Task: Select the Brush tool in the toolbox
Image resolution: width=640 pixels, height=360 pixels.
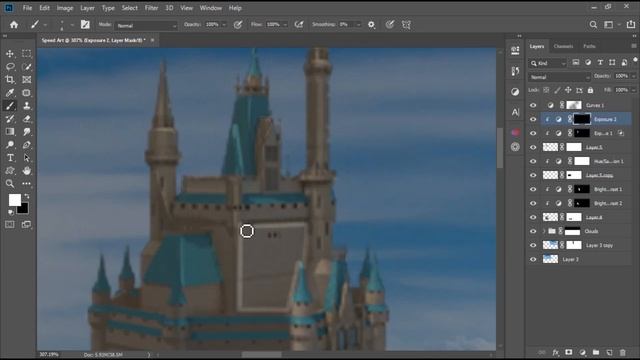Action: pos(10,106)
